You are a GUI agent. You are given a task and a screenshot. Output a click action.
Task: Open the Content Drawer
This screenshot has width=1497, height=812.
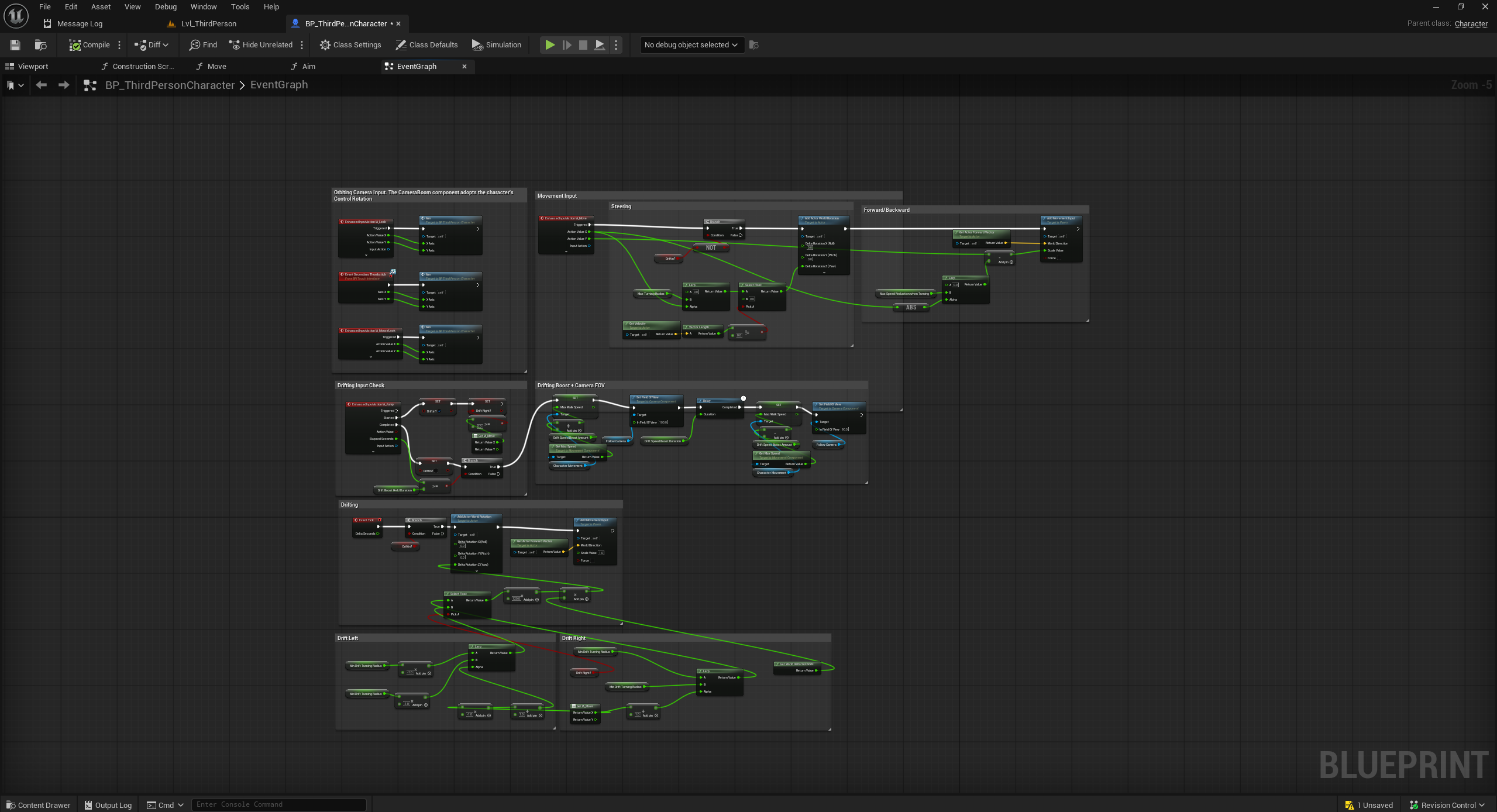pos(39,805)
